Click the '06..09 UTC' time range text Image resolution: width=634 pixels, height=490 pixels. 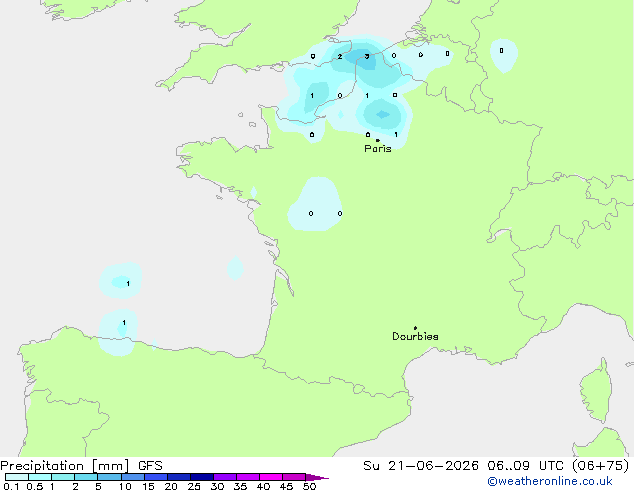click(525, 466)
